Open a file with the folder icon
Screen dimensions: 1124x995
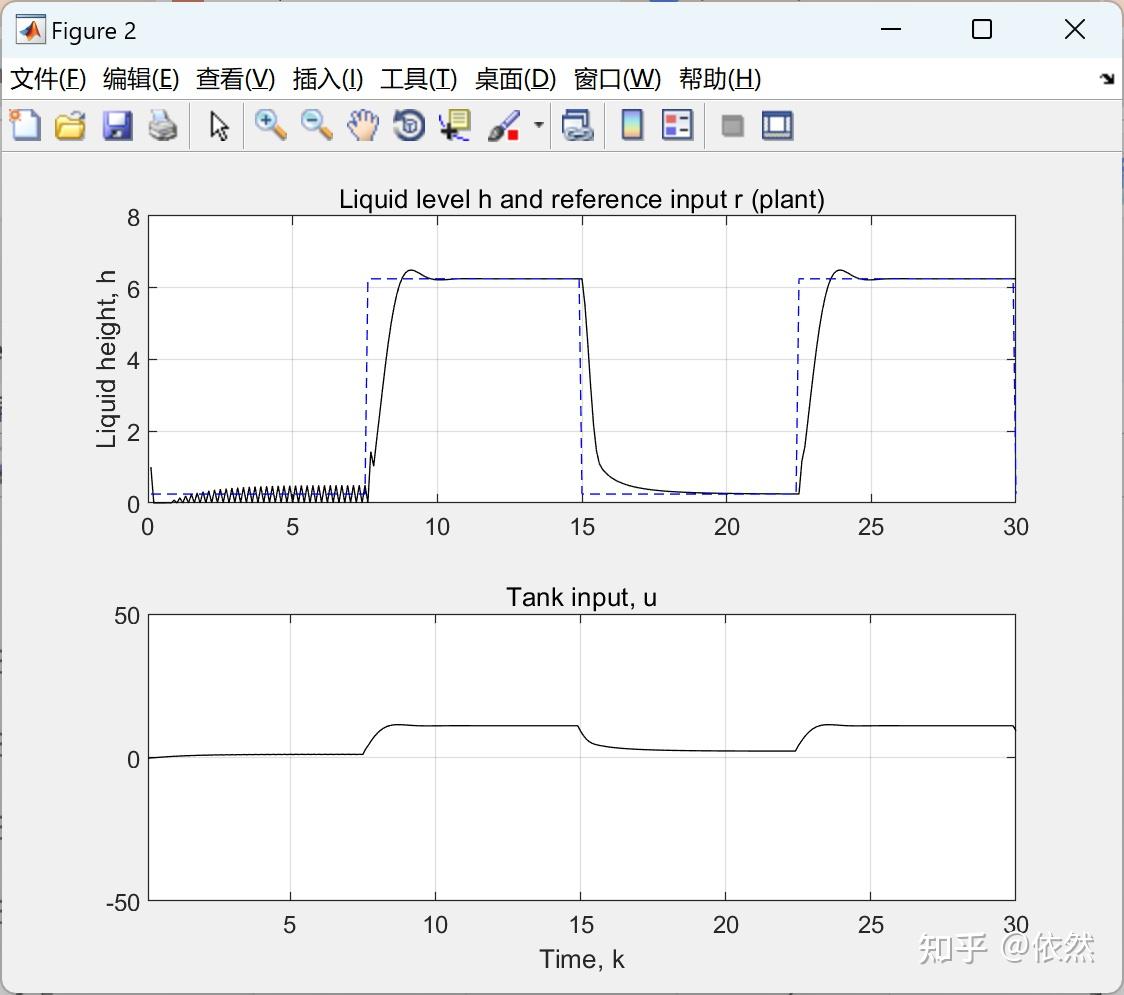pos(70,125)
